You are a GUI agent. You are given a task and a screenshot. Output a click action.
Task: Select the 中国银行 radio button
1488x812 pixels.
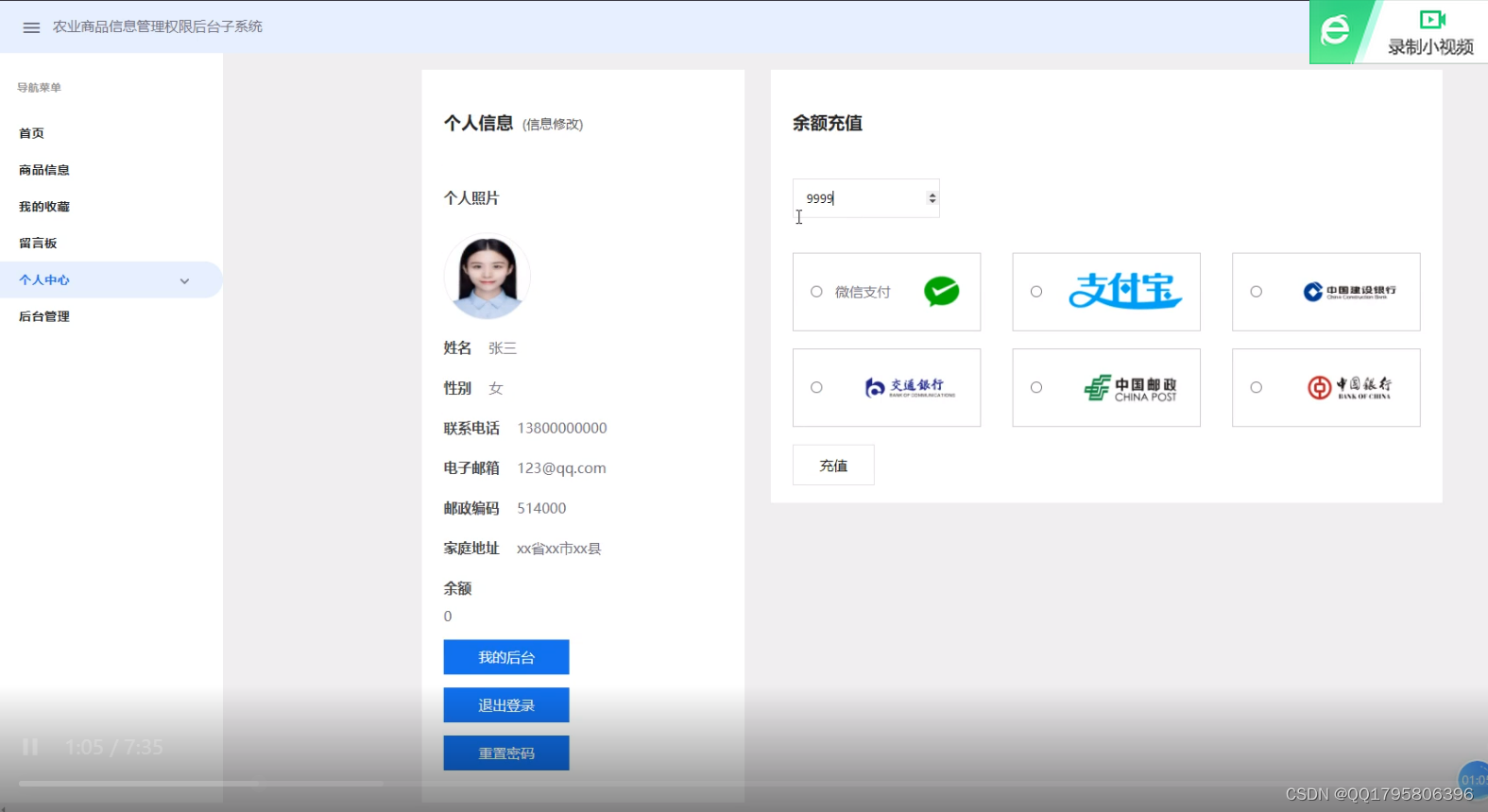tap(1256, 387)
